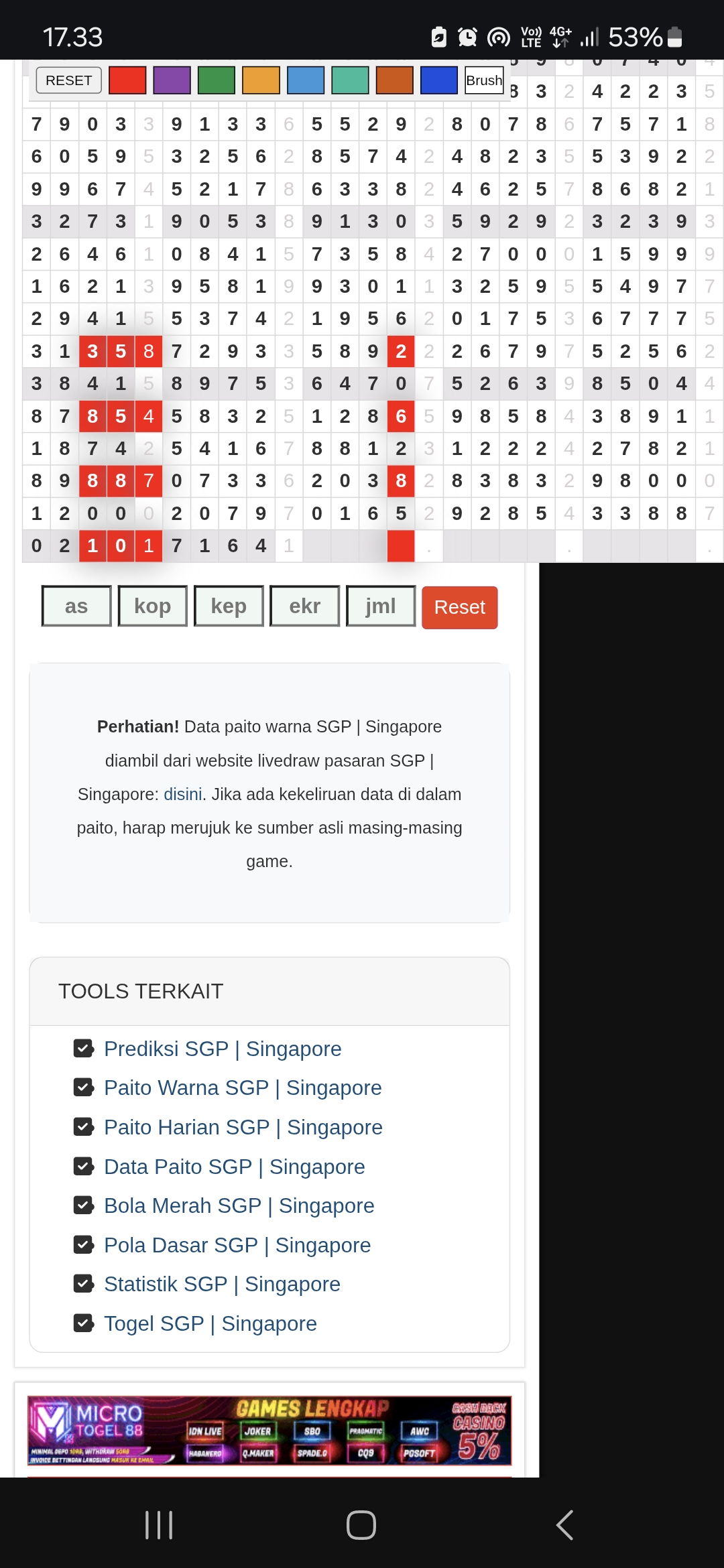Open Paito Harian SGP | Singapore link
The image size is (724, 1568).
coord(243,1127)
